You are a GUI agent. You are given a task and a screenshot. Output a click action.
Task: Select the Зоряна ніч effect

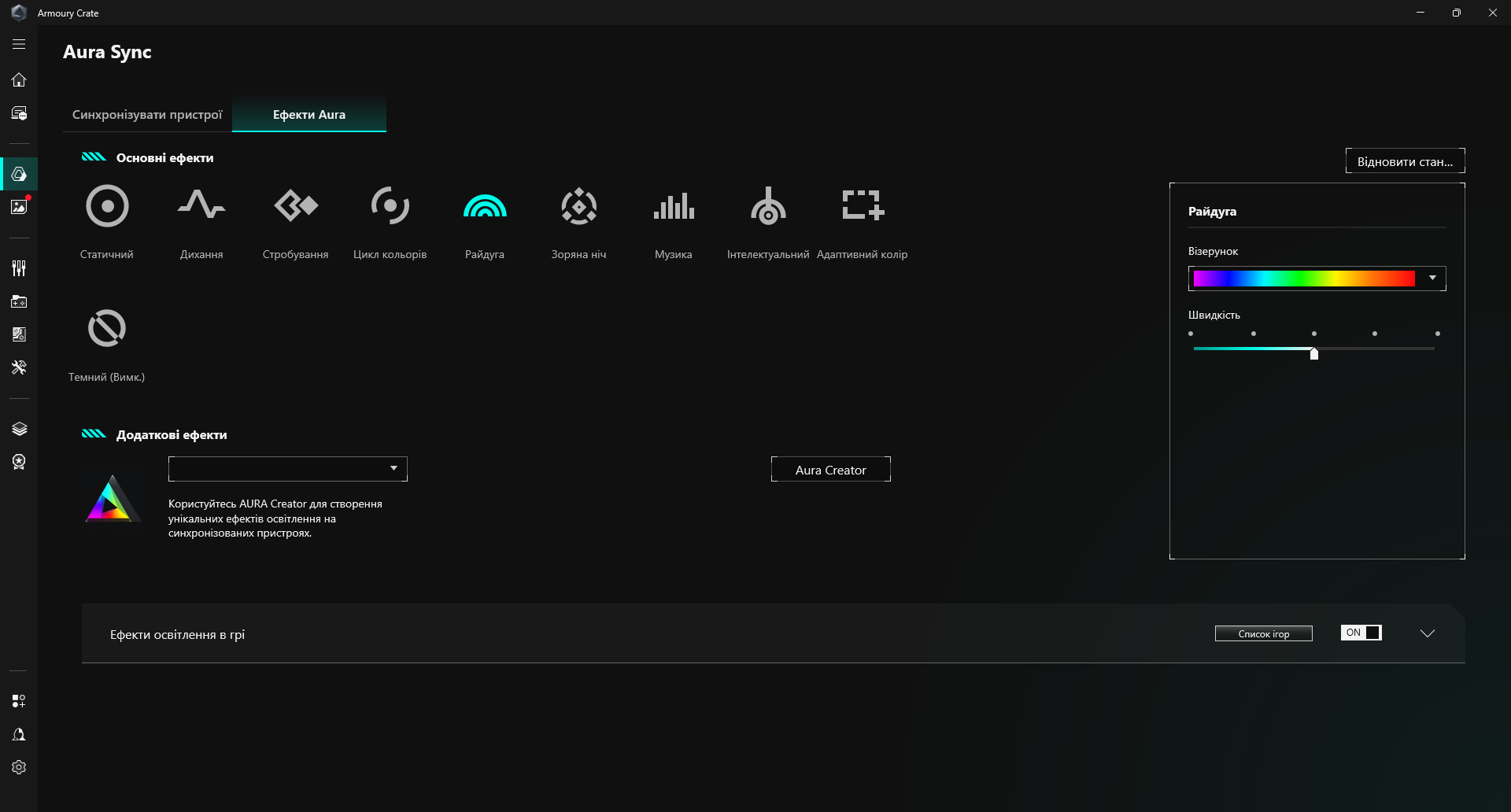579,222
